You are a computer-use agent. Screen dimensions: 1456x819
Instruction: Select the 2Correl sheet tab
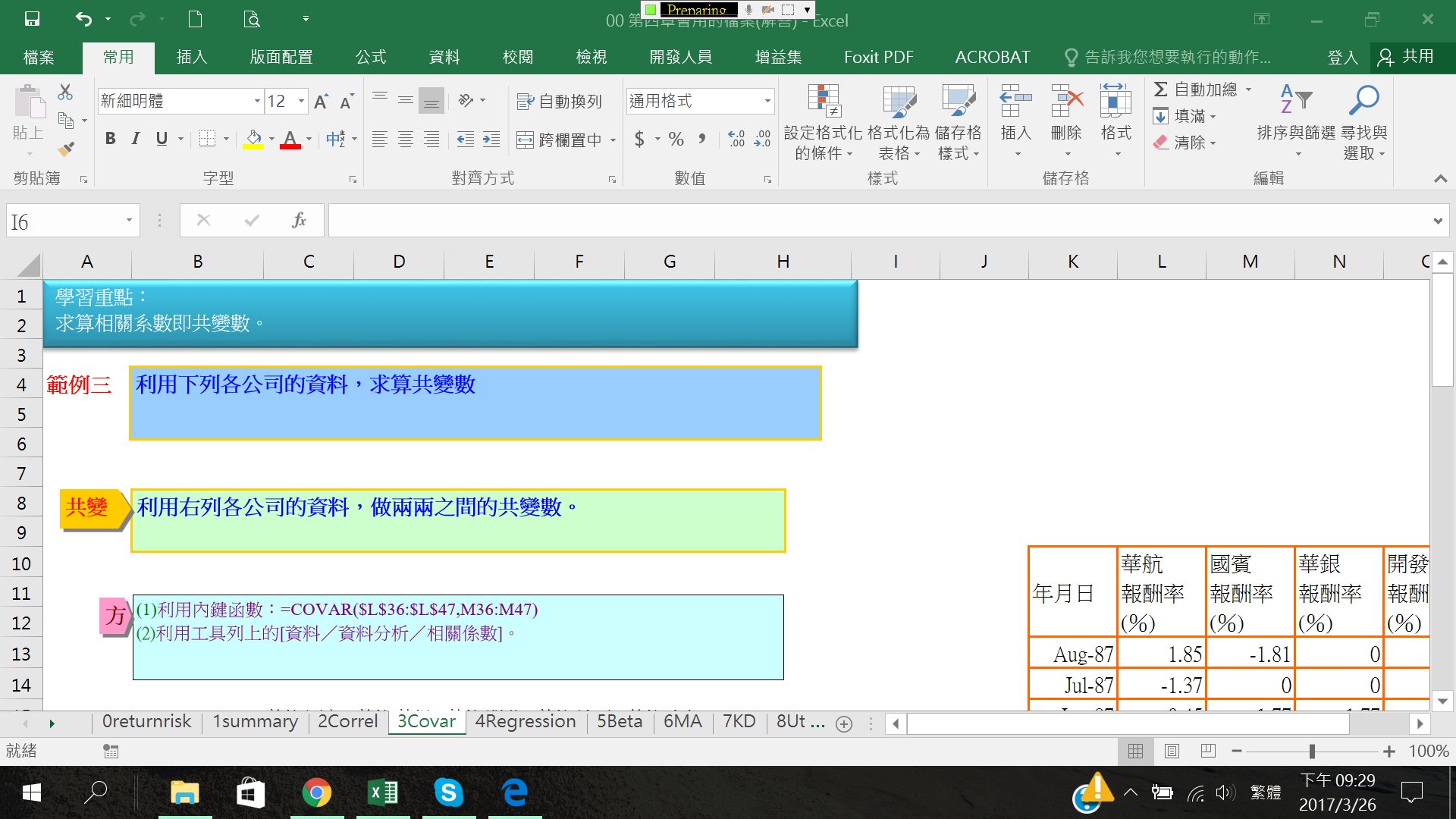click(348, 721)
